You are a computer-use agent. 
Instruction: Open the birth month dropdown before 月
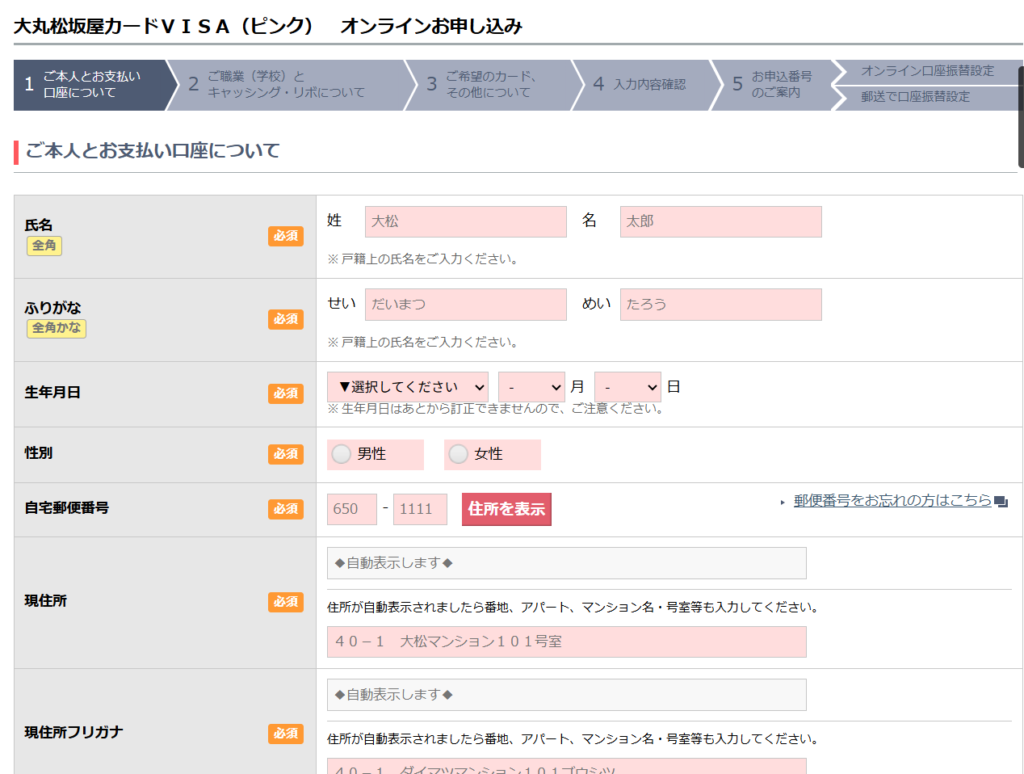pos(532,387)
